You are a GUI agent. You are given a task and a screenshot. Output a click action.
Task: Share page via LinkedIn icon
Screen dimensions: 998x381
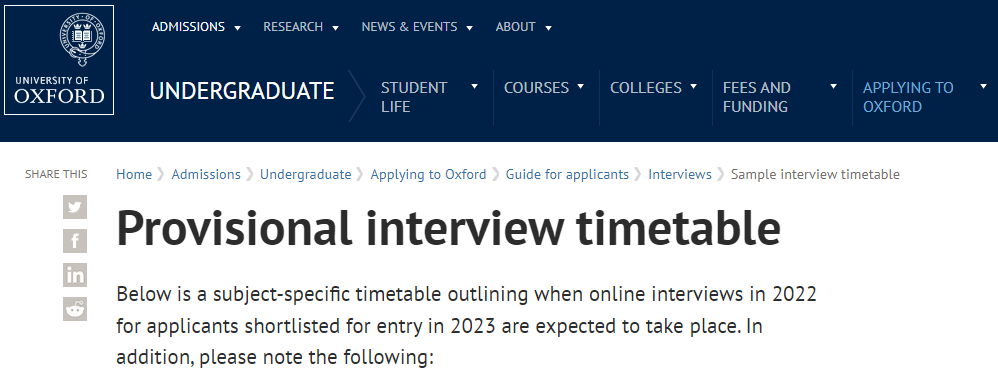pyautogui.click(x=75, y=275)
